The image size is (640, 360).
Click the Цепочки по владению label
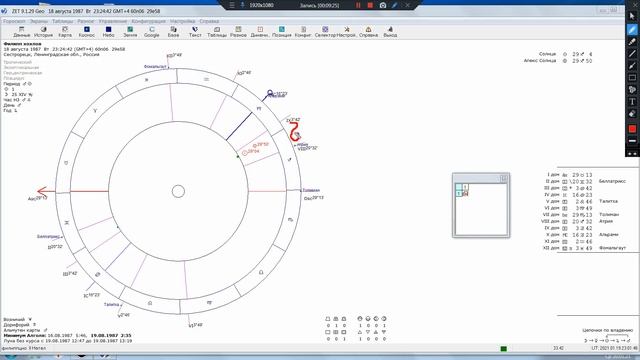tap(607, 330)
